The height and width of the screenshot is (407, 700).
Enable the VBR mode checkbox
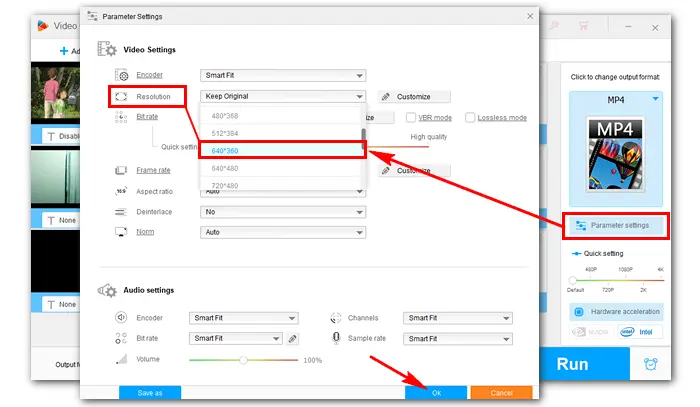click(x=411, y=117)
